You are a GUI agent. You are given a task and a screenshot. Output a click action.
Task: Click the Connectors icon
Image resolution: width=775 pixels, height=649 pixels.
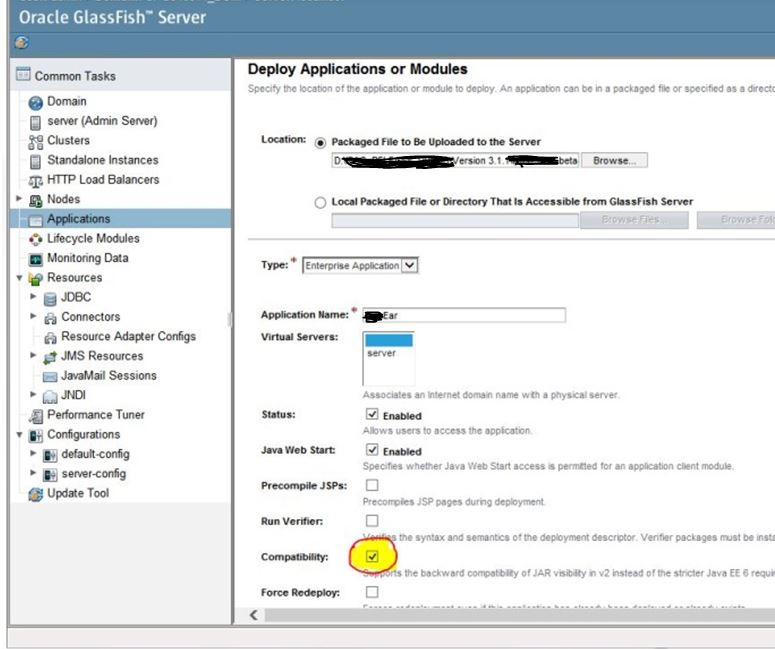tap(50, 318)
